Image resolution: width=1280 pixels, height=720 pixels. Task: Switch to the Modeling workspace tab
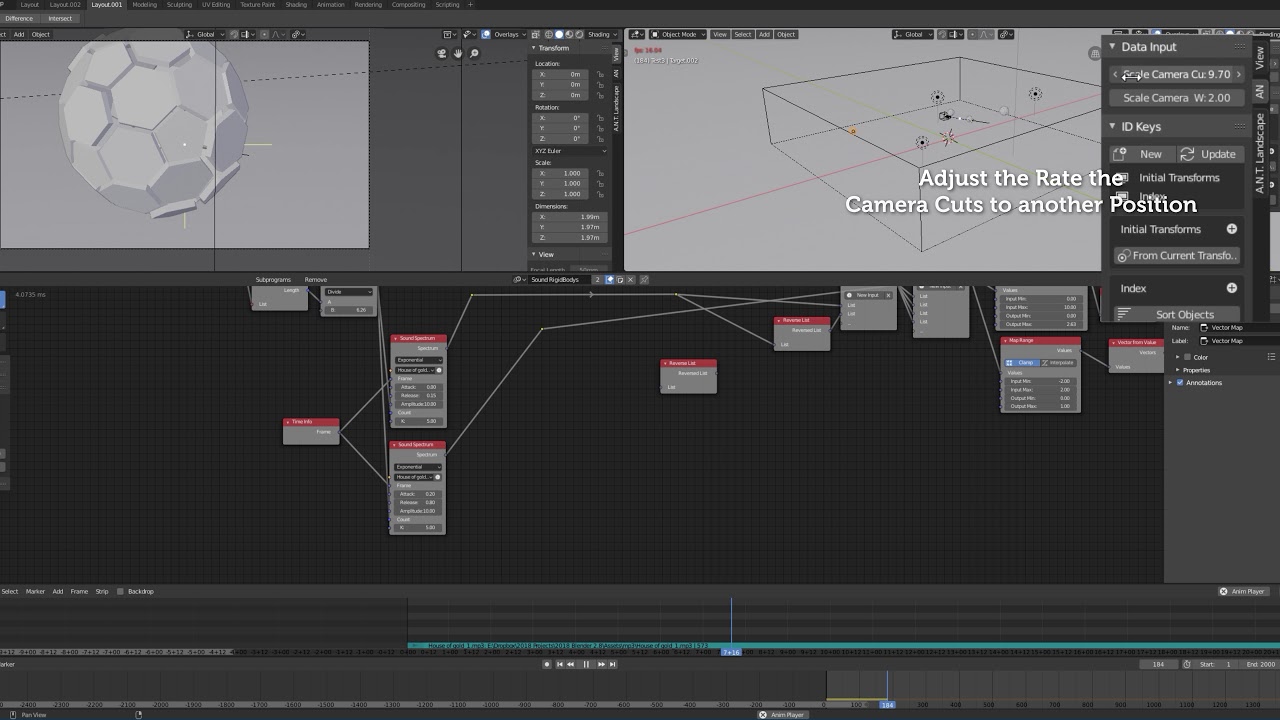pyautogui.click(x=144, y=4)
